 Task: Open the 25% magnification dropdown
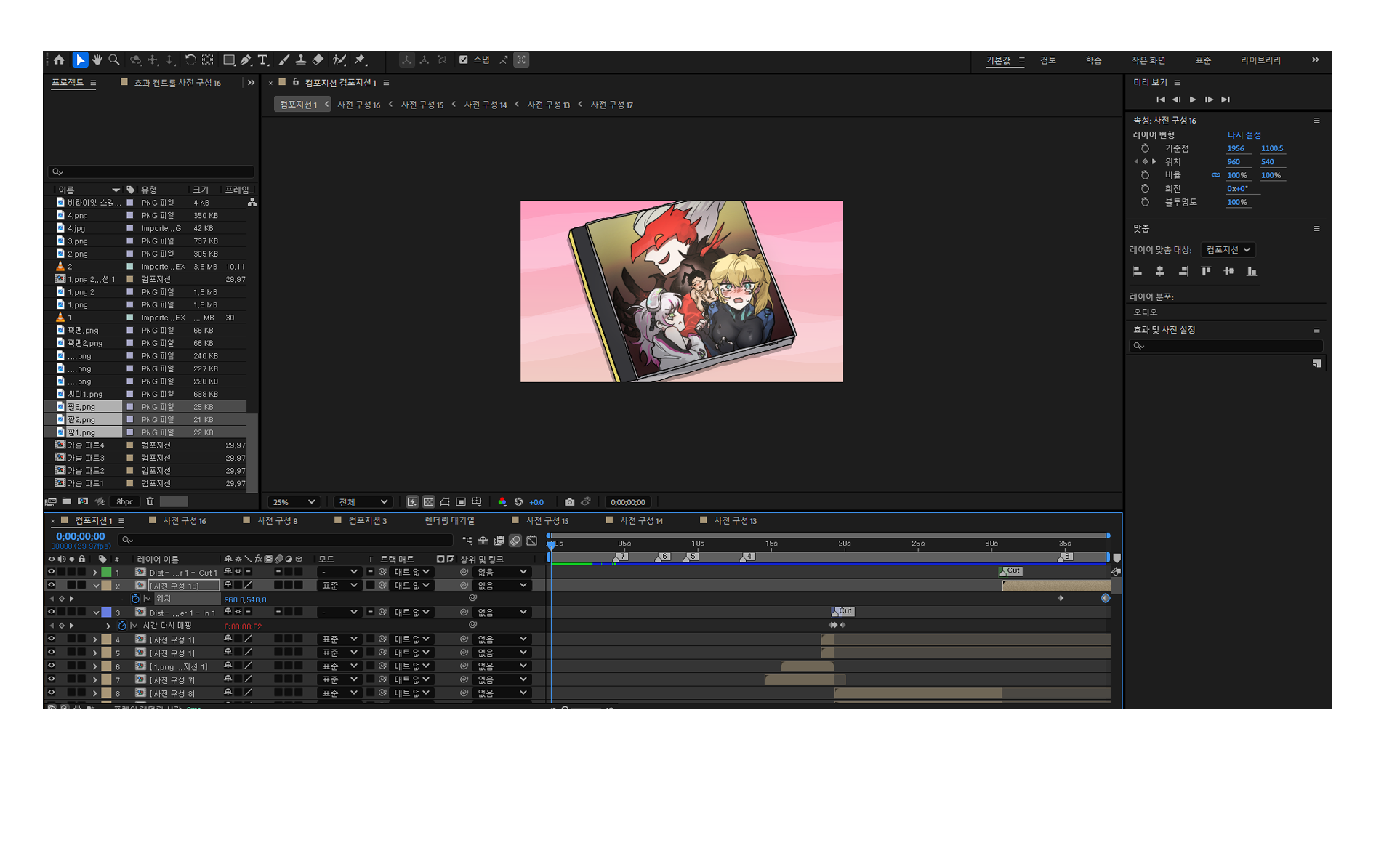294,502
